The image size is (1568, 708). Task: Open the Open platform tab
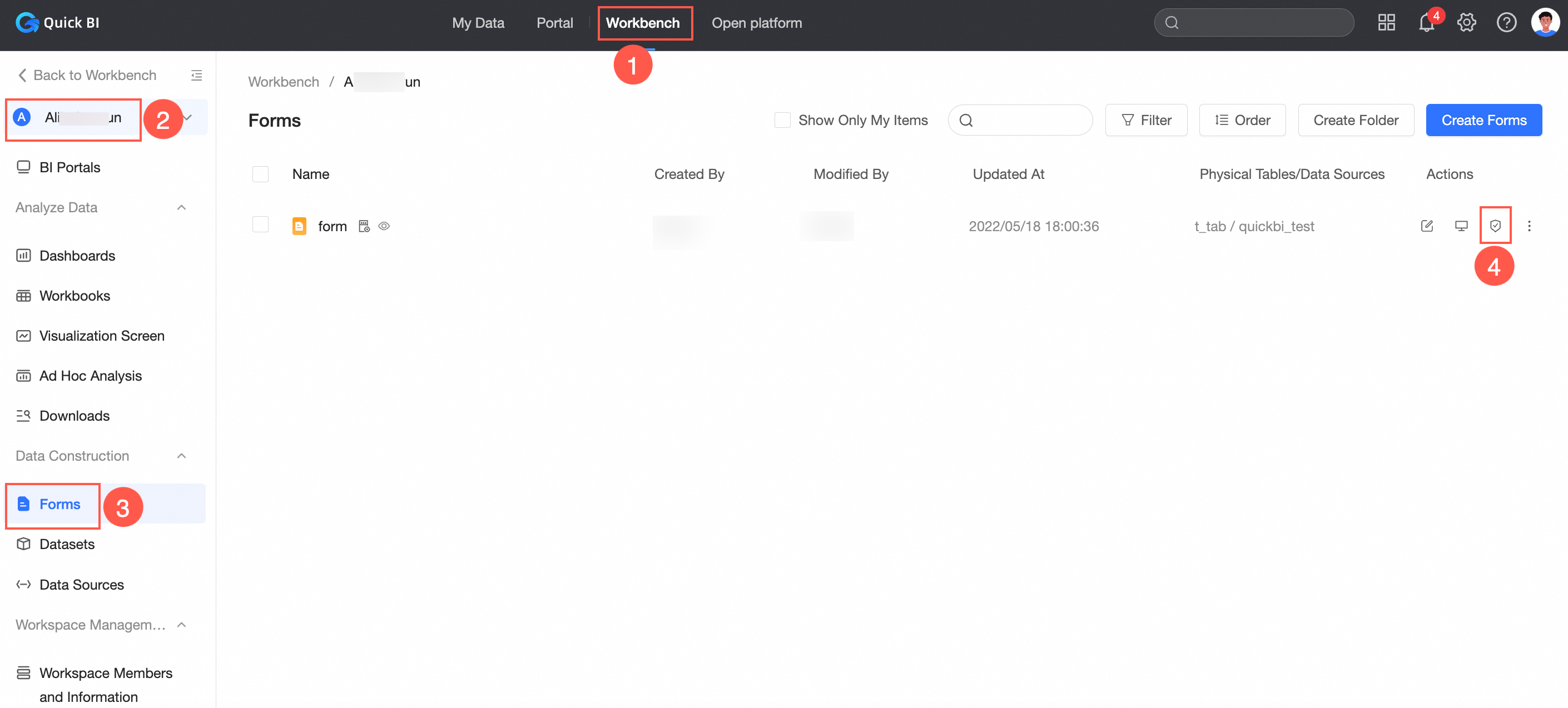pos(756,23)
